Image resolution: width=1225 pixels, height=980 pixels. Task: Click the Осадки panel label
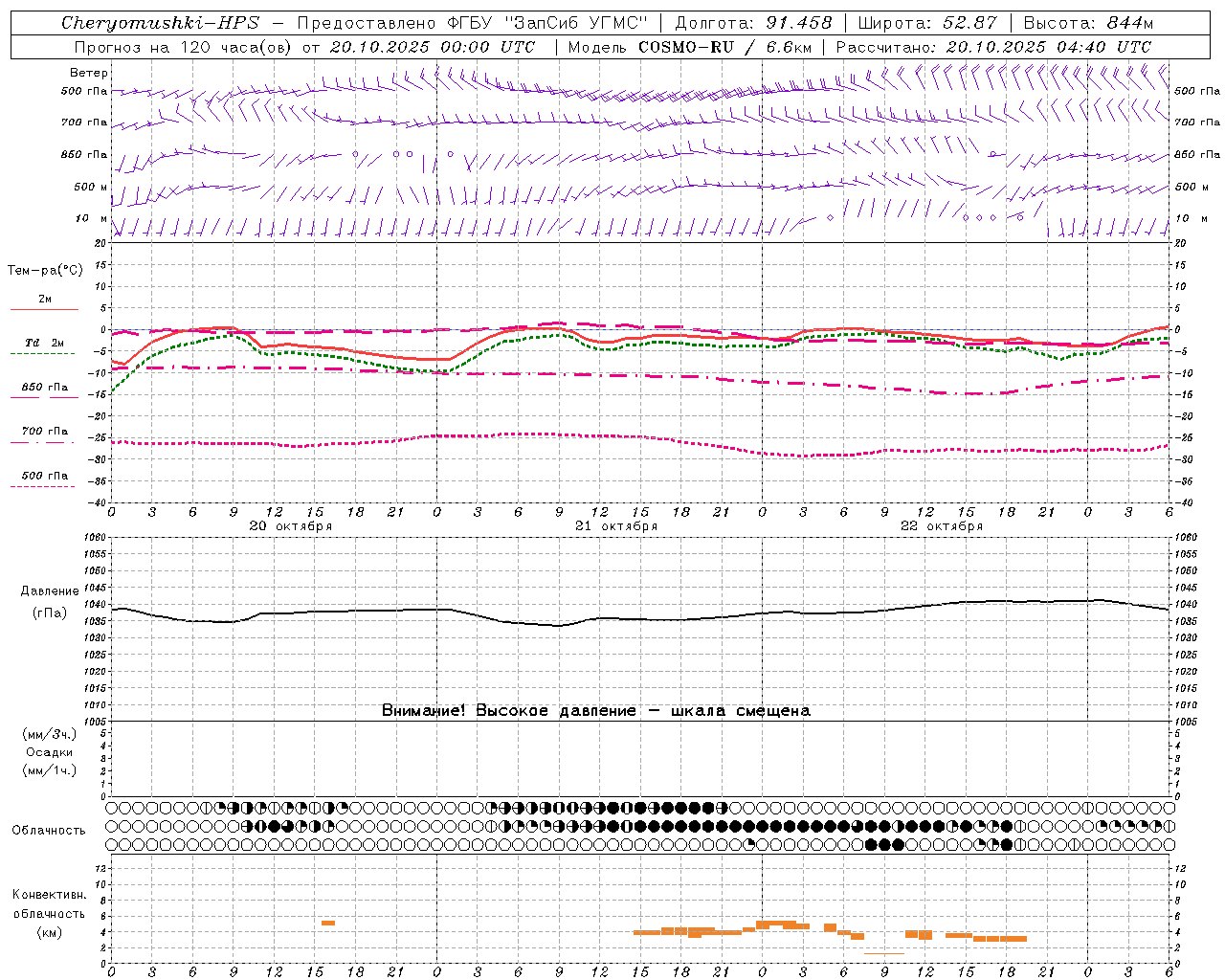pyautogui.click(x=50, y=752)
